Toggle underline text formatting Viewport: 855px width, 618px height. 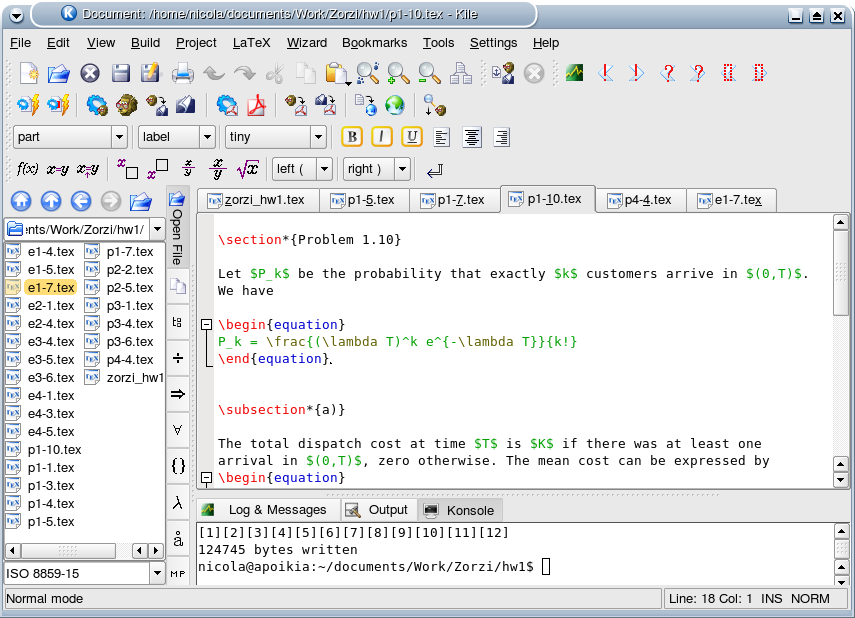pyautogui.click(x=411, y=137)
